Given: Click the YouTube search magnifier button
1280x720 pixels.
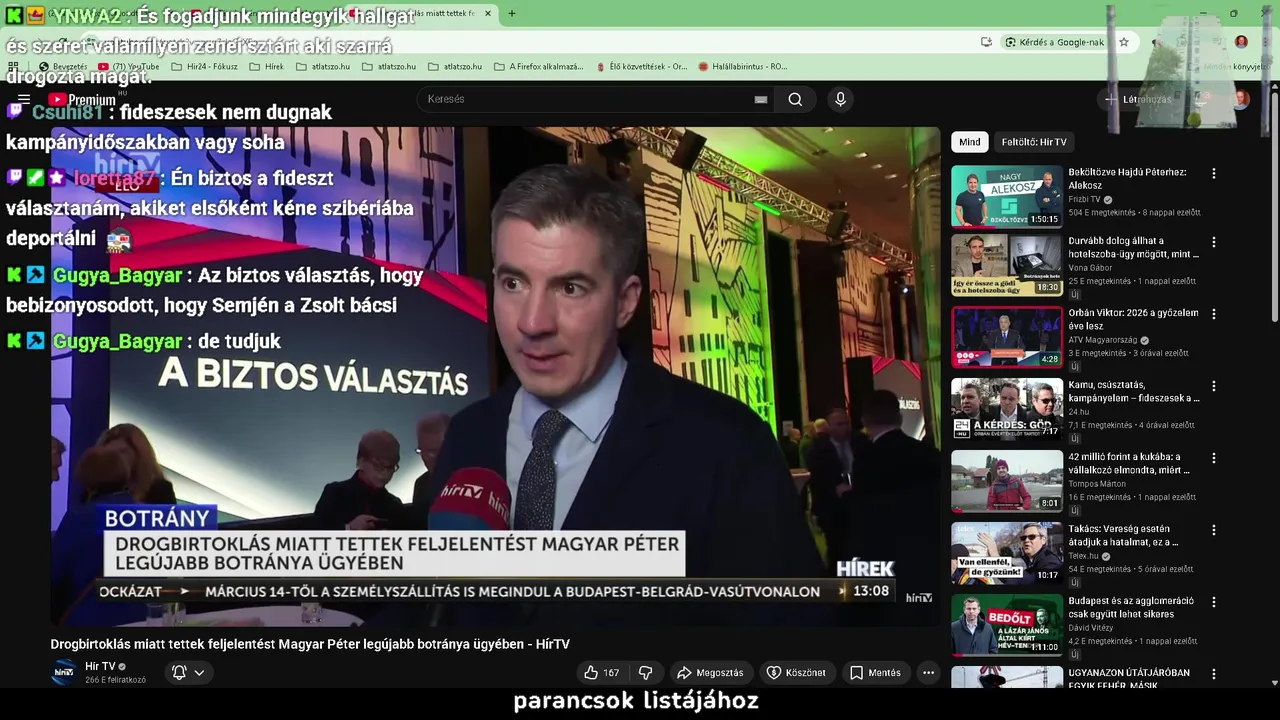Looking at the screenshot, I should [795, 99].
